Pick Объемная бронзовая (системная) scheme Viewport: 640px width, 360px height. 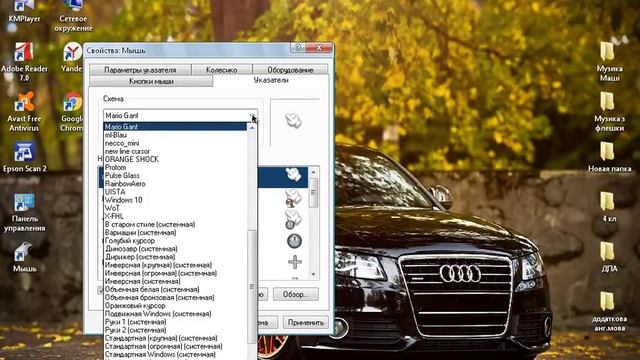pyautogui.click(x=175, y=298)
